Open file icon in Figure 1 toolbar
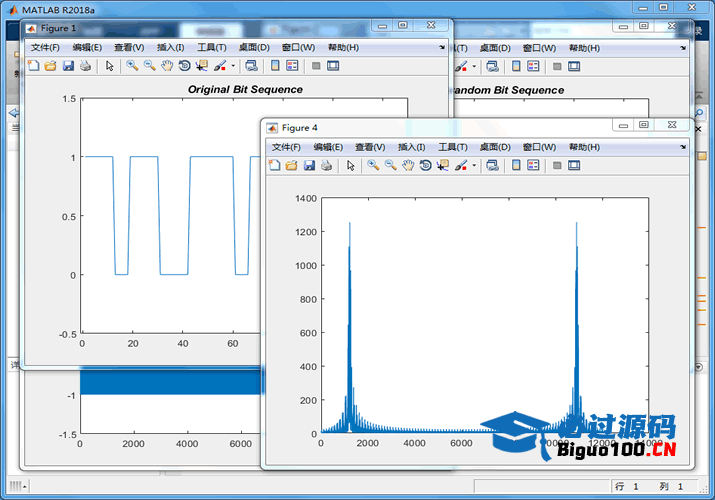The image size is (715, 500). pyautogui.click(x=50, y=66)
